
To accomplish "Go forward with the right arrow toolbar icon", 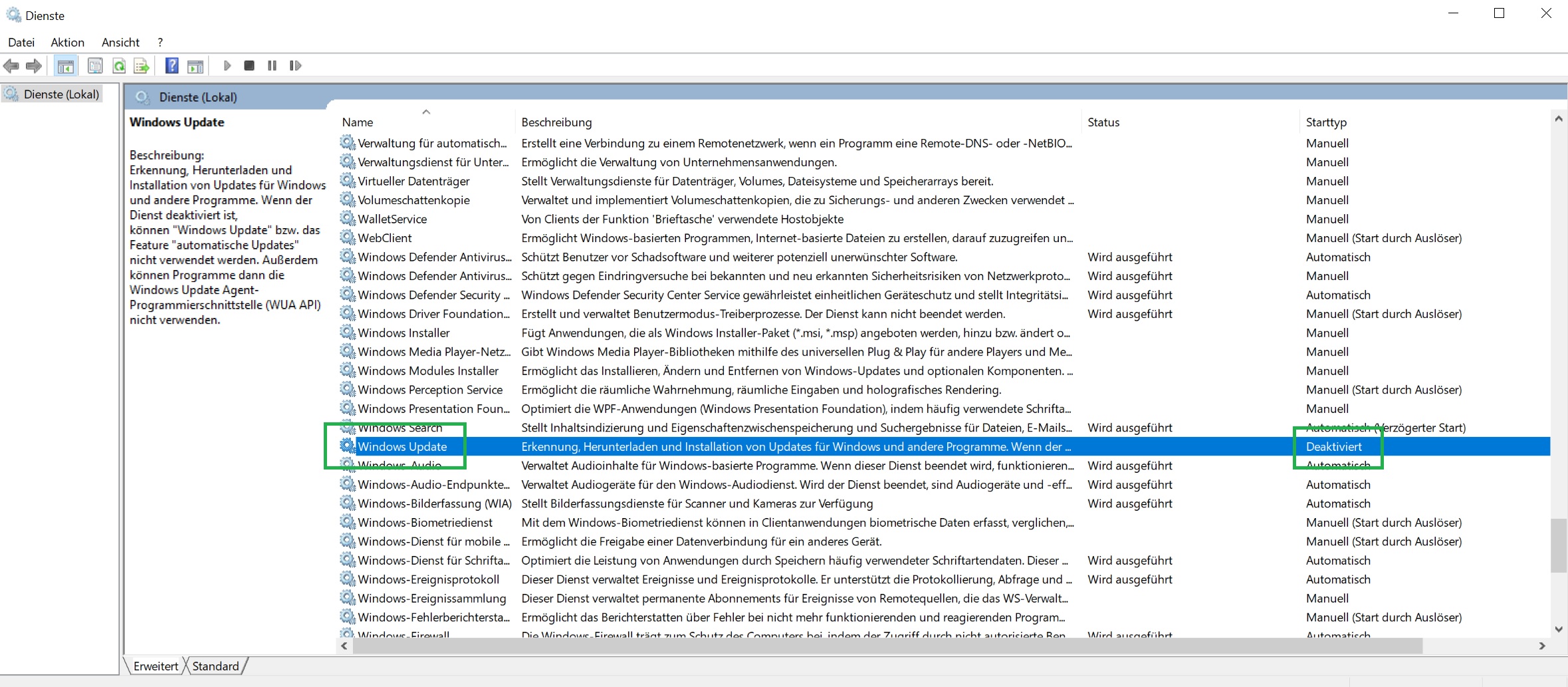I will click(33, 66).
